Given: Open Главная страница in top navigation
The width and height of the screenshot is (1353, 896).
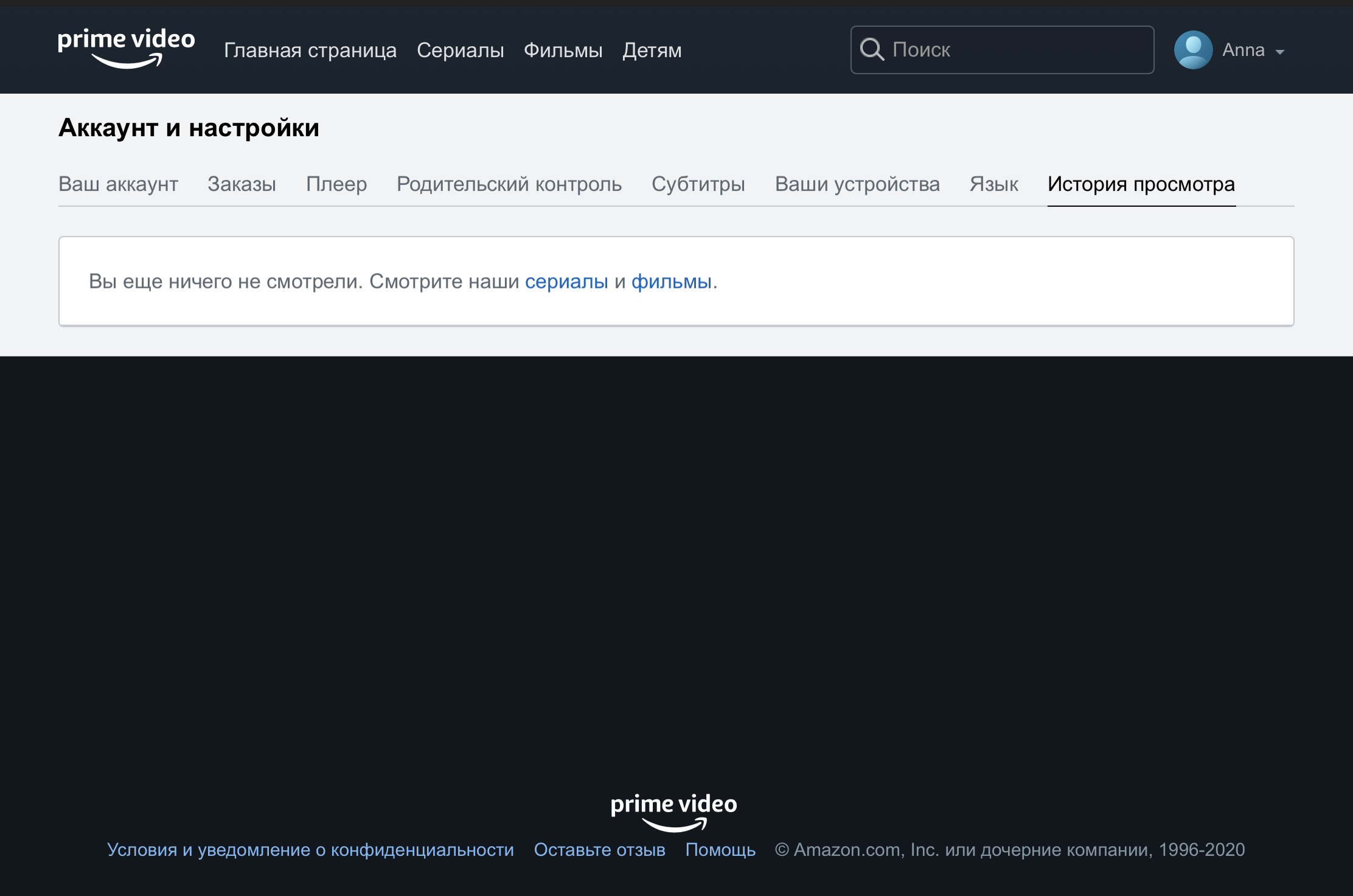Looking at the screenshot, I should pos(310,50).
